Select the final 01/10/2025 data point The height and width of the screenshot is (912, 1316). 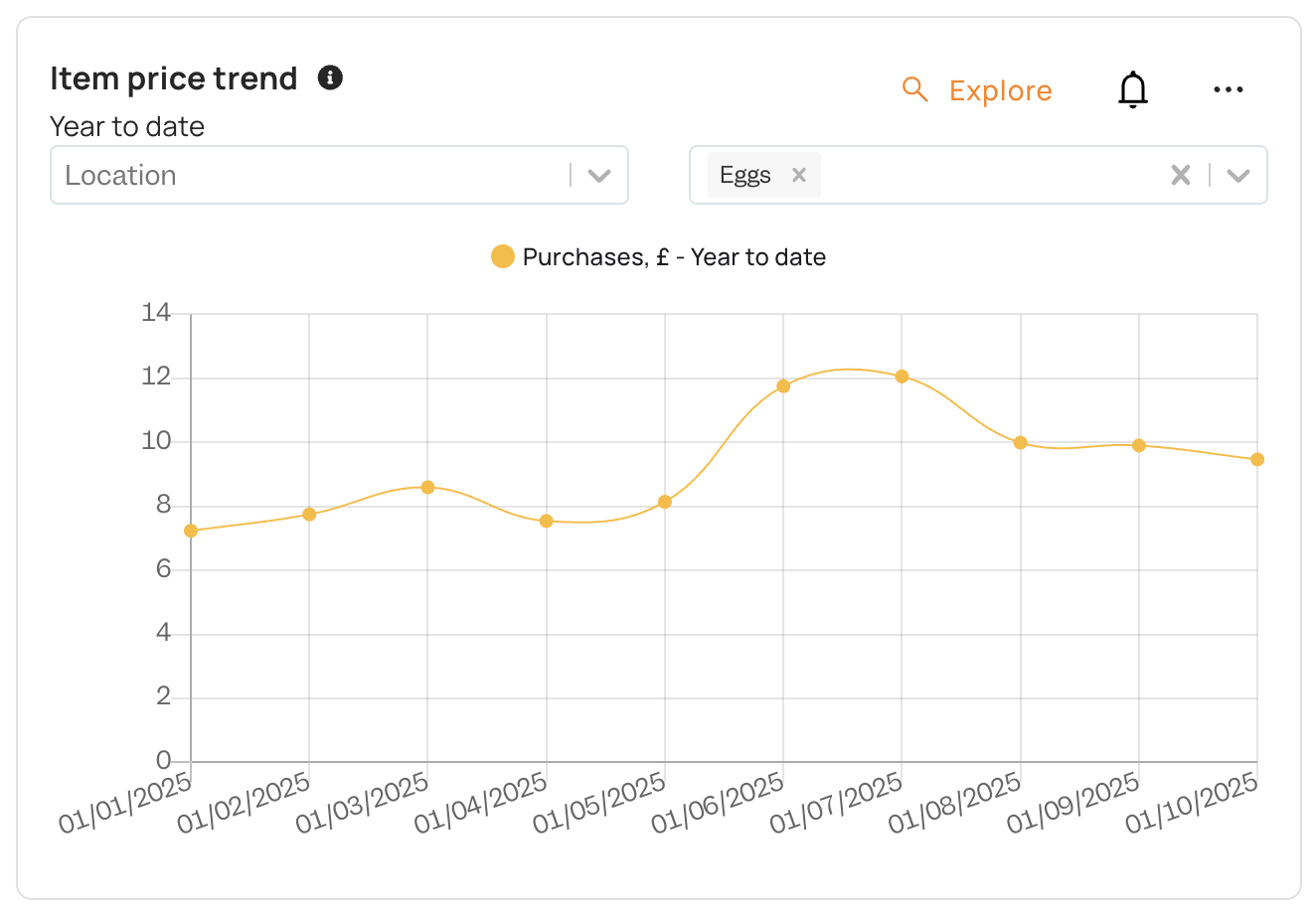[1257, 459]
